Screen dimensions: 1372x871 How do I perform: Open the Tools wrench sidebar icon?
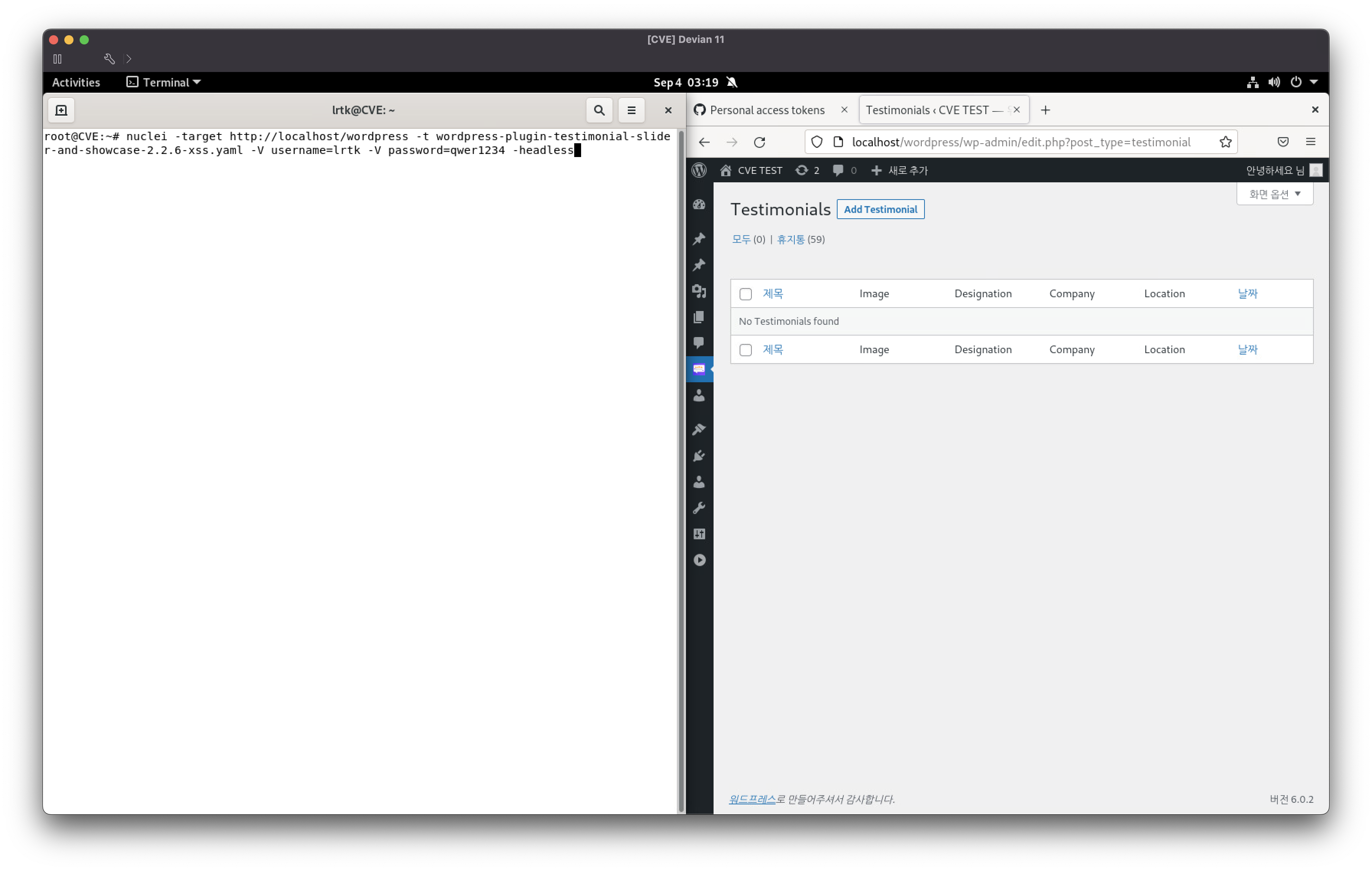(699, 508)
